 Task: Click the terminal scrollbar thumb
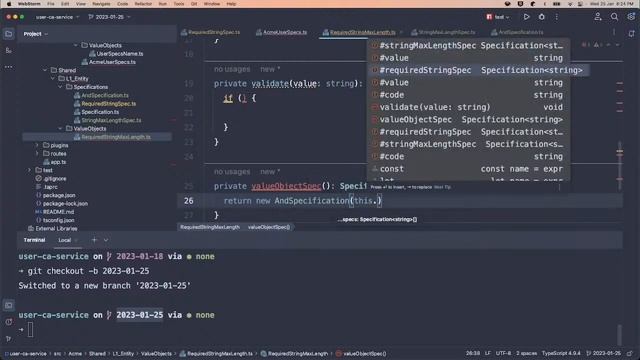click(x=620, y=335)
